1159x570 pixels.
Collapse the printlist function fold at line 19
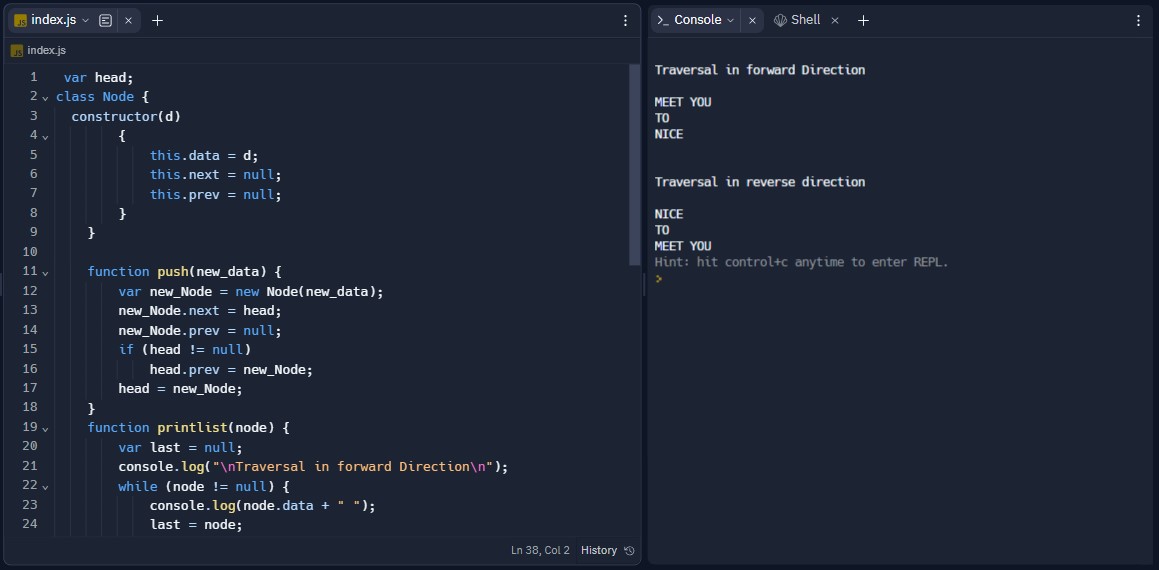tap(45, 428)
